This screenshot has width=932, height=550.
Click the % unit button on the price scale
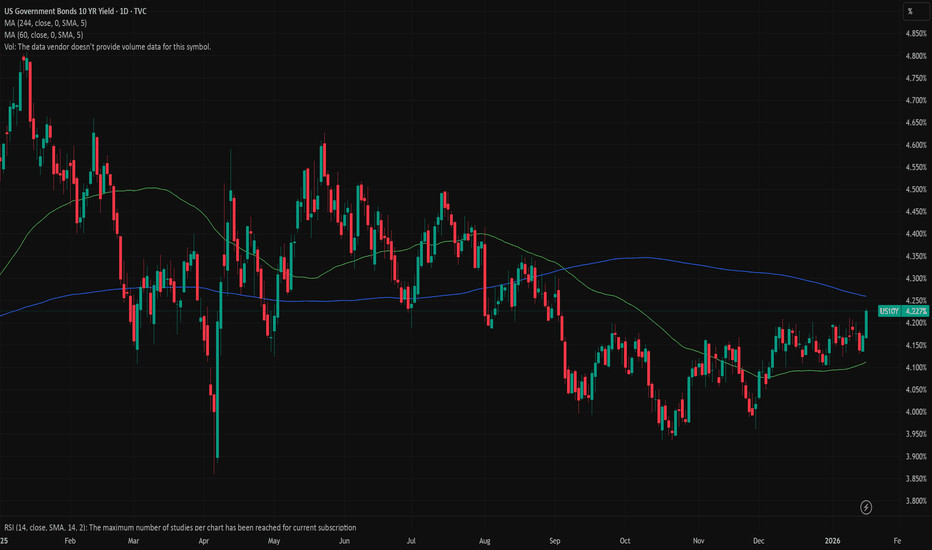click(x=911, y=11)
